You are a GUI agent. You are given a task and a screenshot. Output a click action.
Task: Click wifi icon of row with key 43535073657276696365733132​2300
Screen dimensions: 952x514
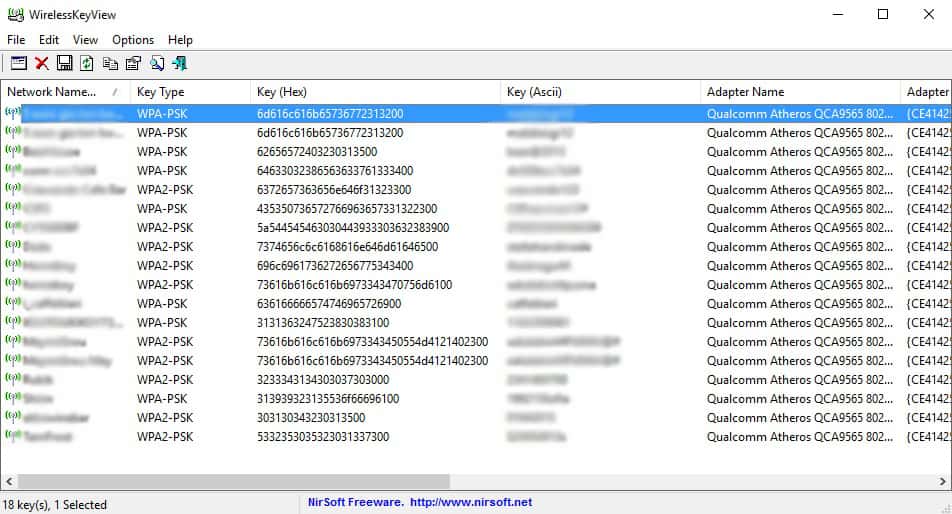point(13,207)
